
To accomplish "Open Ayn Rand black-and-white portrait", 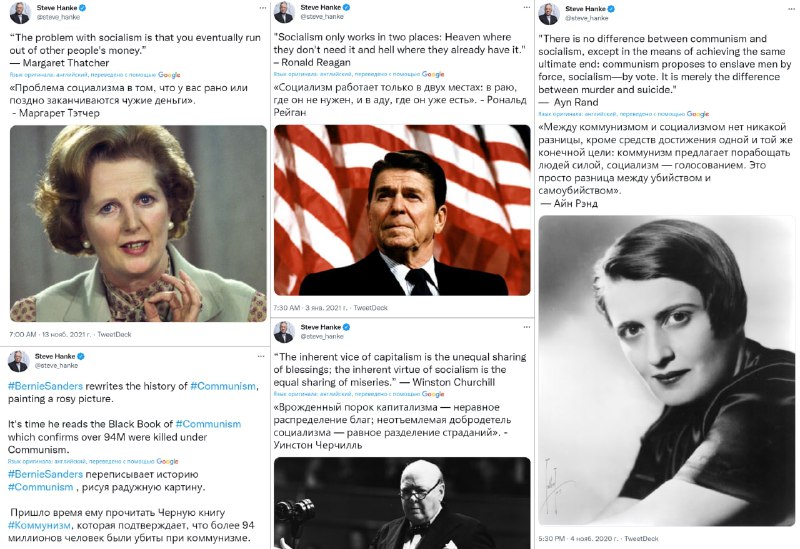I will 666,370.
